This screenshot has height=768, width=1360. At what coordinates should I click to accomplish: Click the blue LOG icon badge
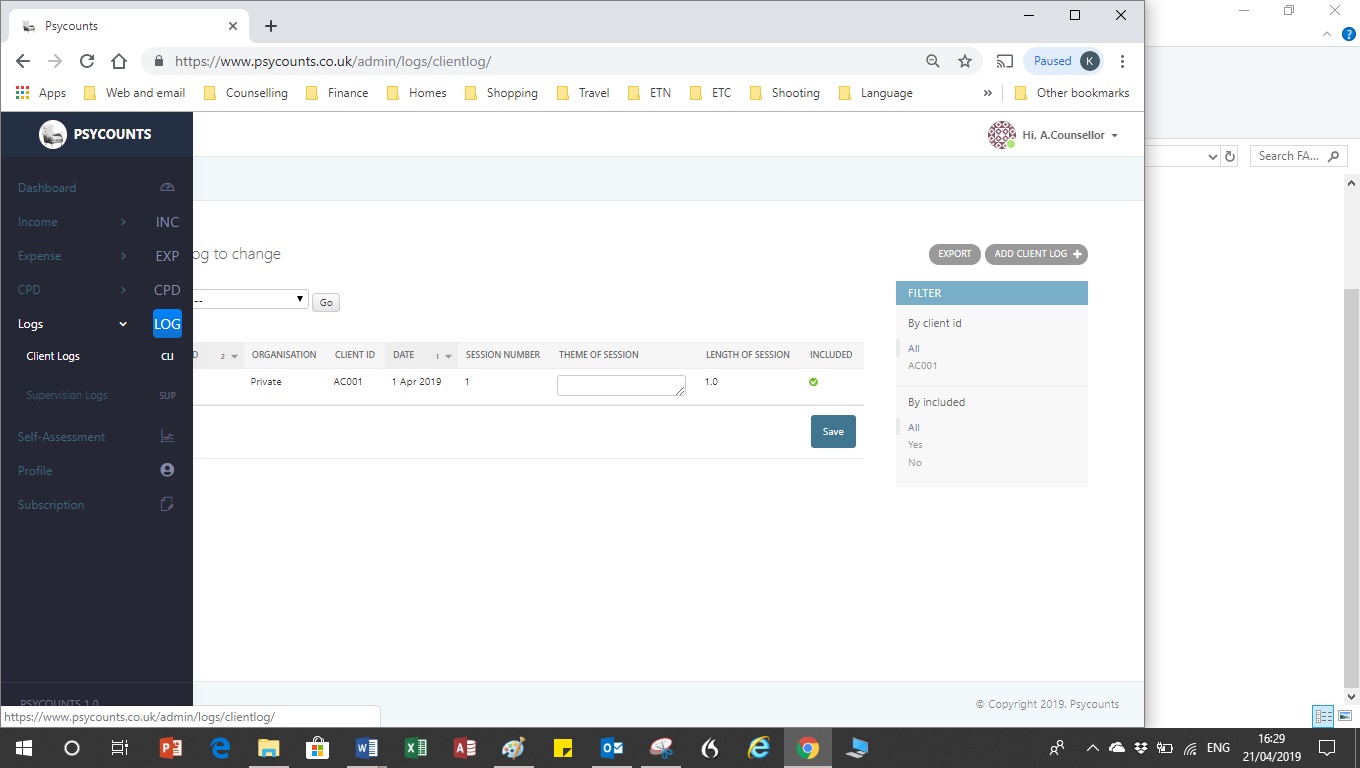[x=167, y=324]
